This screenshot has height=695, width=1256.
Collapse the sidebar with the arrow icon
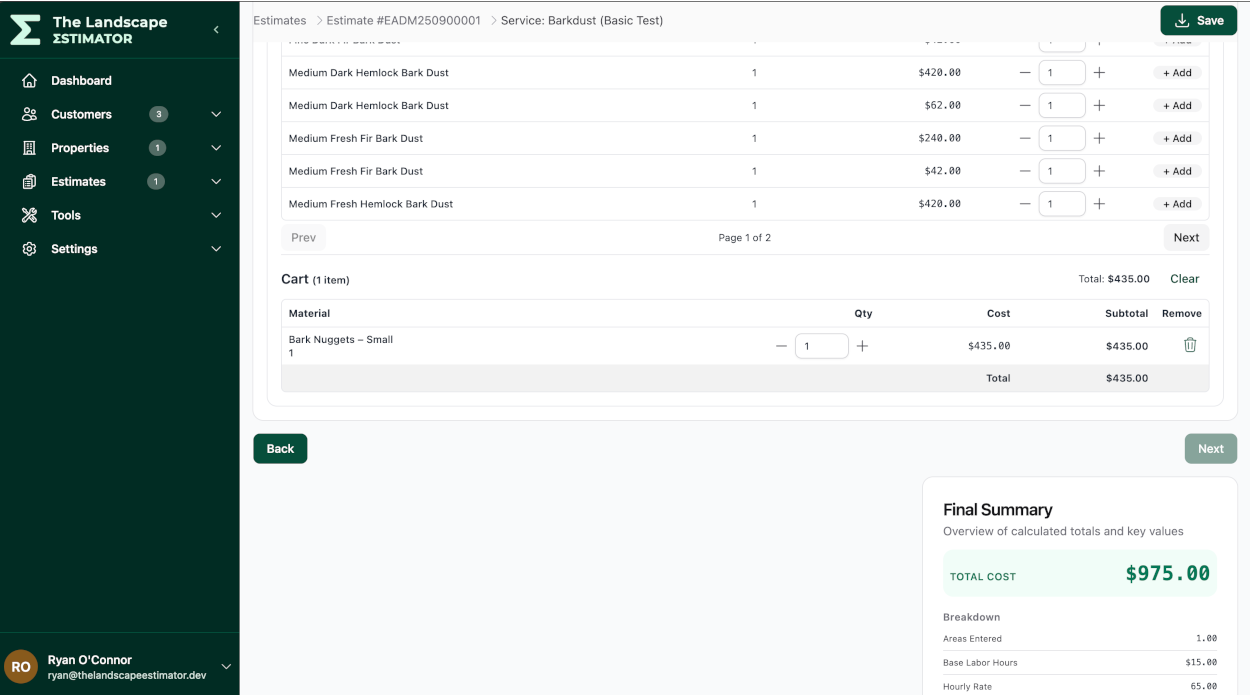pos(215,29)
